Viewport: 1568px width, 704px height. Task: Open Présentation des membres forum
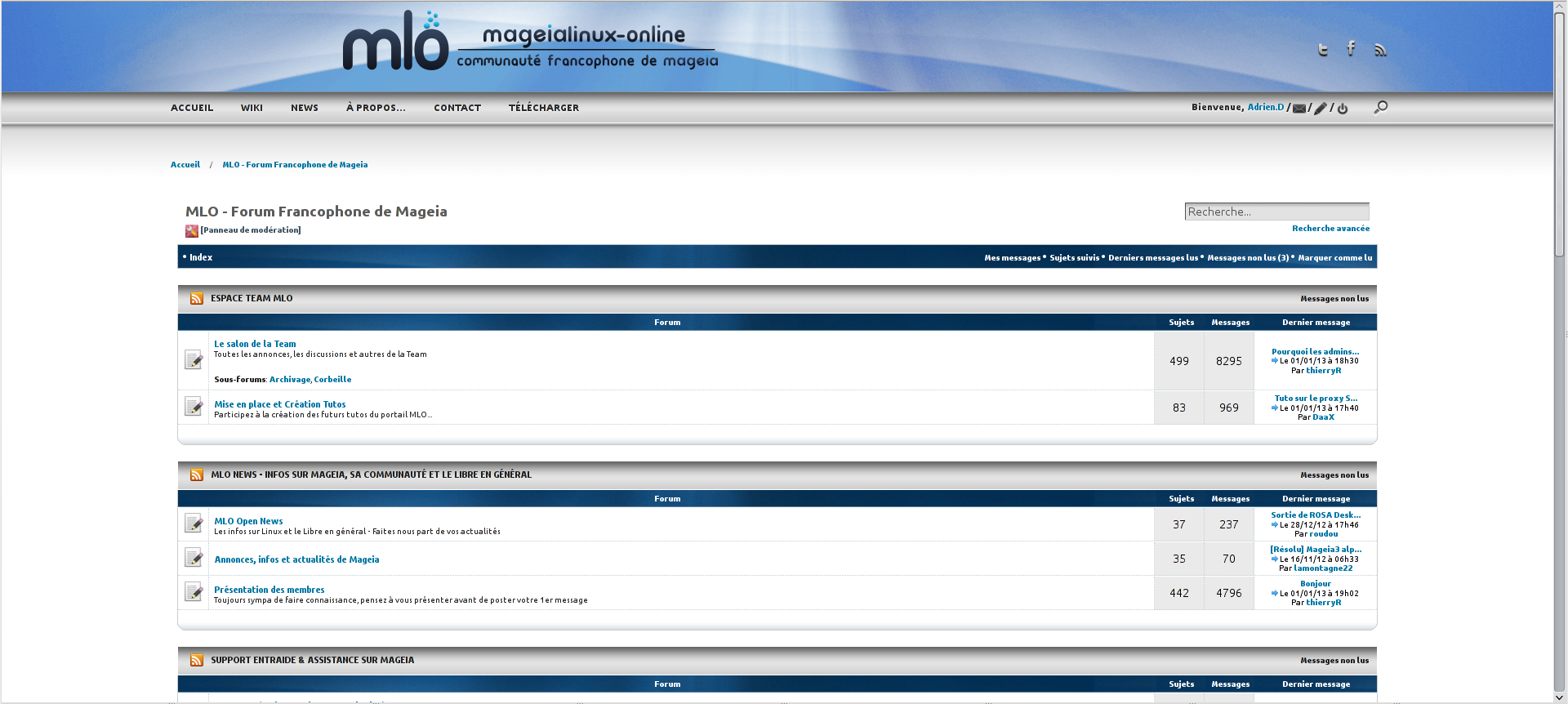(x=269, y=590)
